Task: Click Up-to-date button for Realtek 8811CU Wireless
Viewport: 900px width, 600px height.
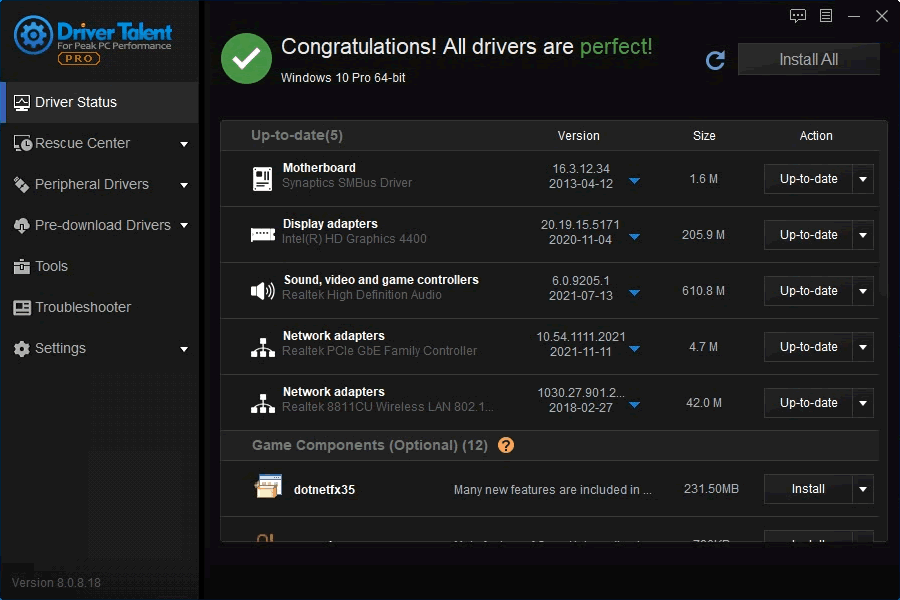Action: click(x=808, y=403)
